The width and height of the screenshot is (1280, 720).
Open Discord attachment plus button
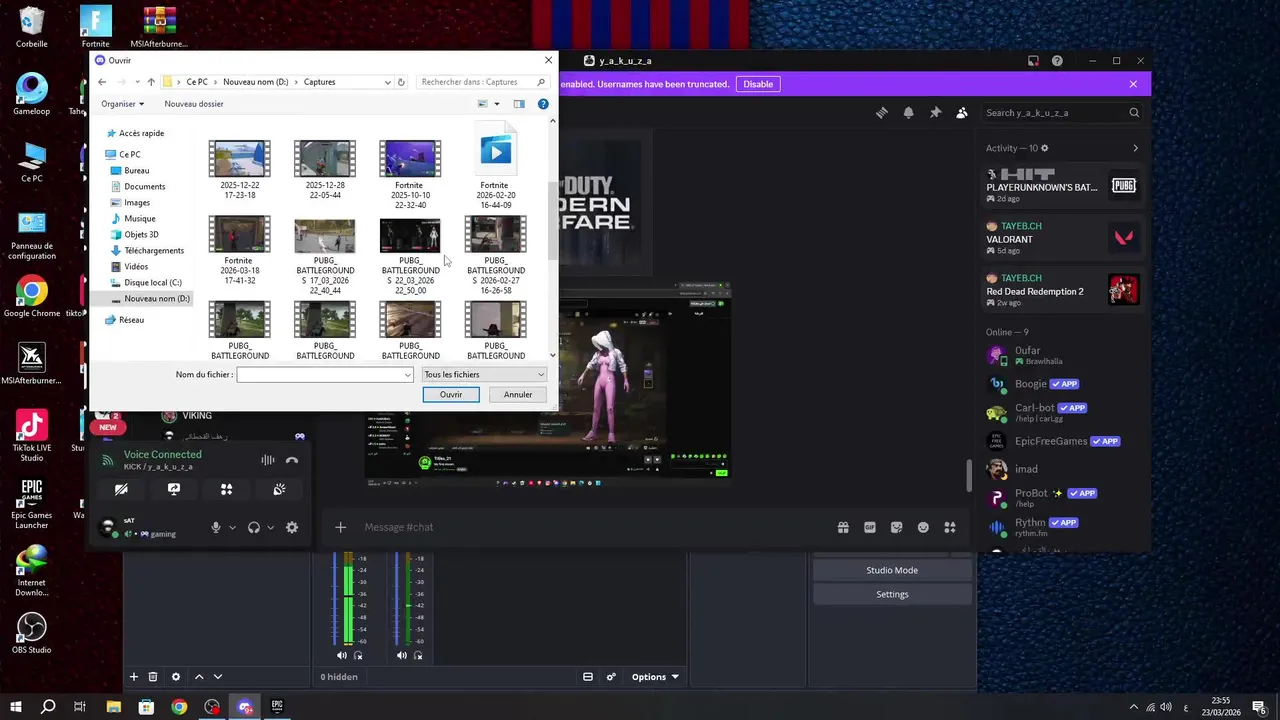[340, 527]
